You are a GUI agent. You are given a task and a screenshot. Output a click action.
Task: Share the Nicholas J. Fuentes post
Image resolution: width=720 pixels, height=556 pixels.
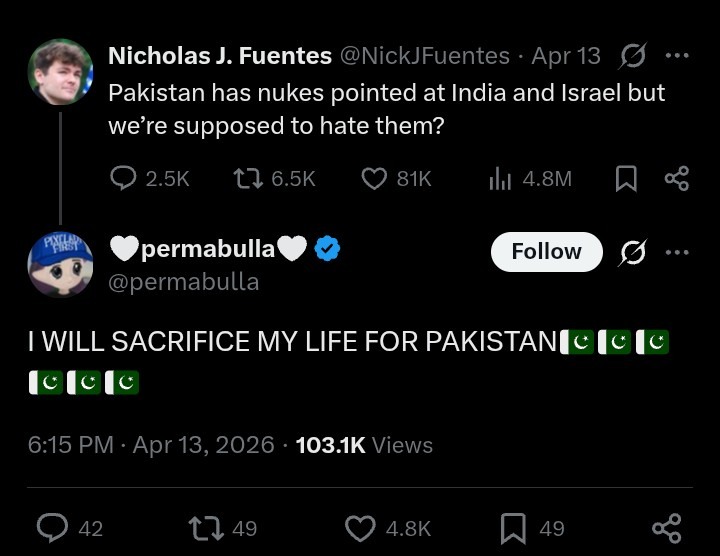[x=677, y=178]
